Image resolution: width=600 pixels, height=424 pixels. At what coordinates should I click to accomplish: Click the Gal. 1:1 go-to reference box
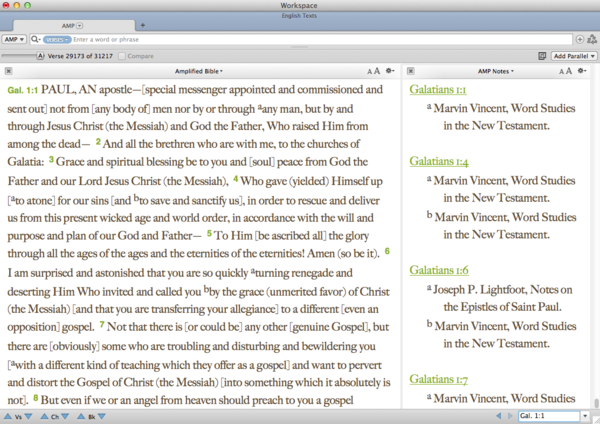(549, 416)
